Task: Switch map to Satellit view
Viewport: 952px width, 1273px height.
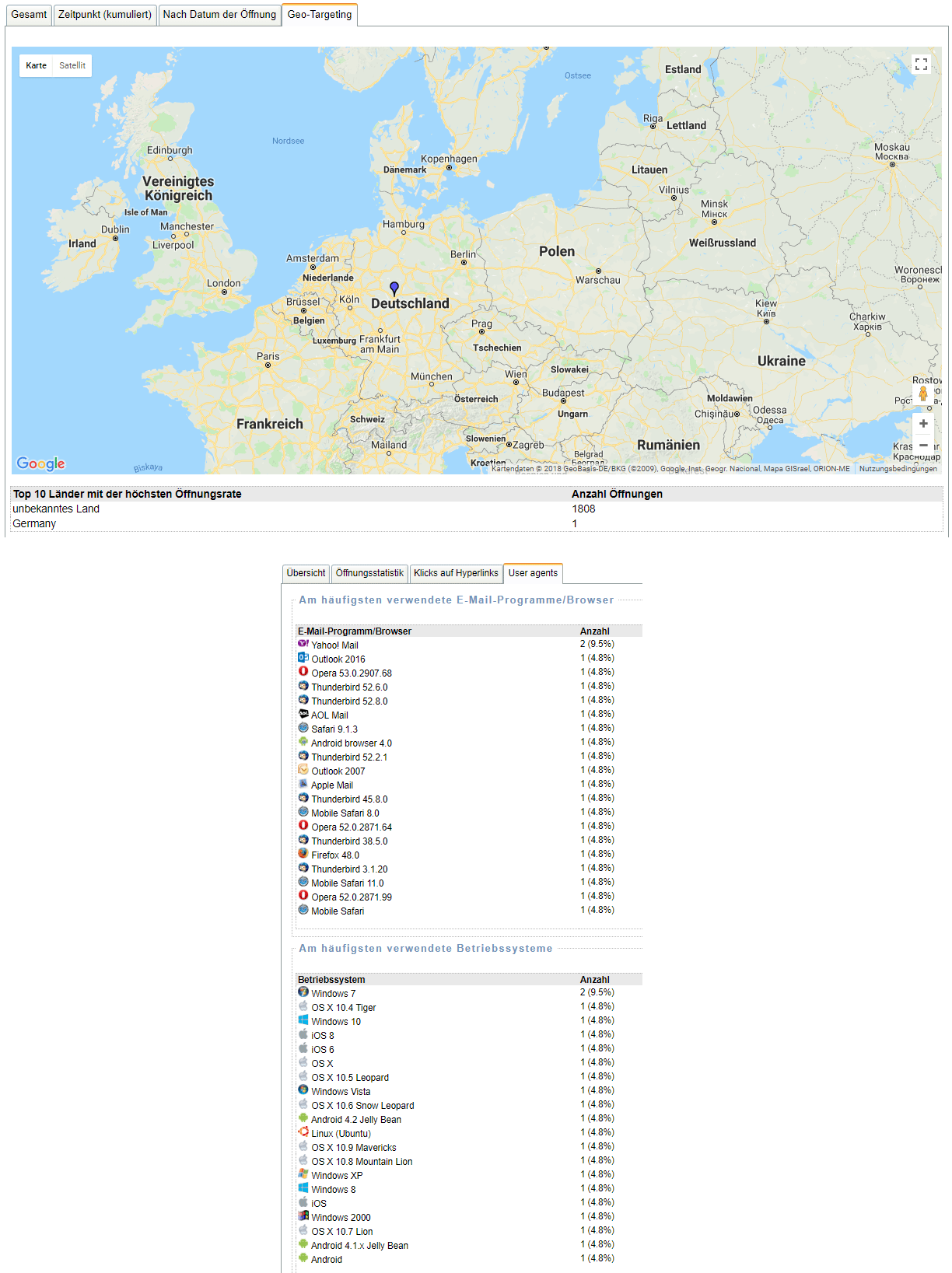Action: (72, 65)
